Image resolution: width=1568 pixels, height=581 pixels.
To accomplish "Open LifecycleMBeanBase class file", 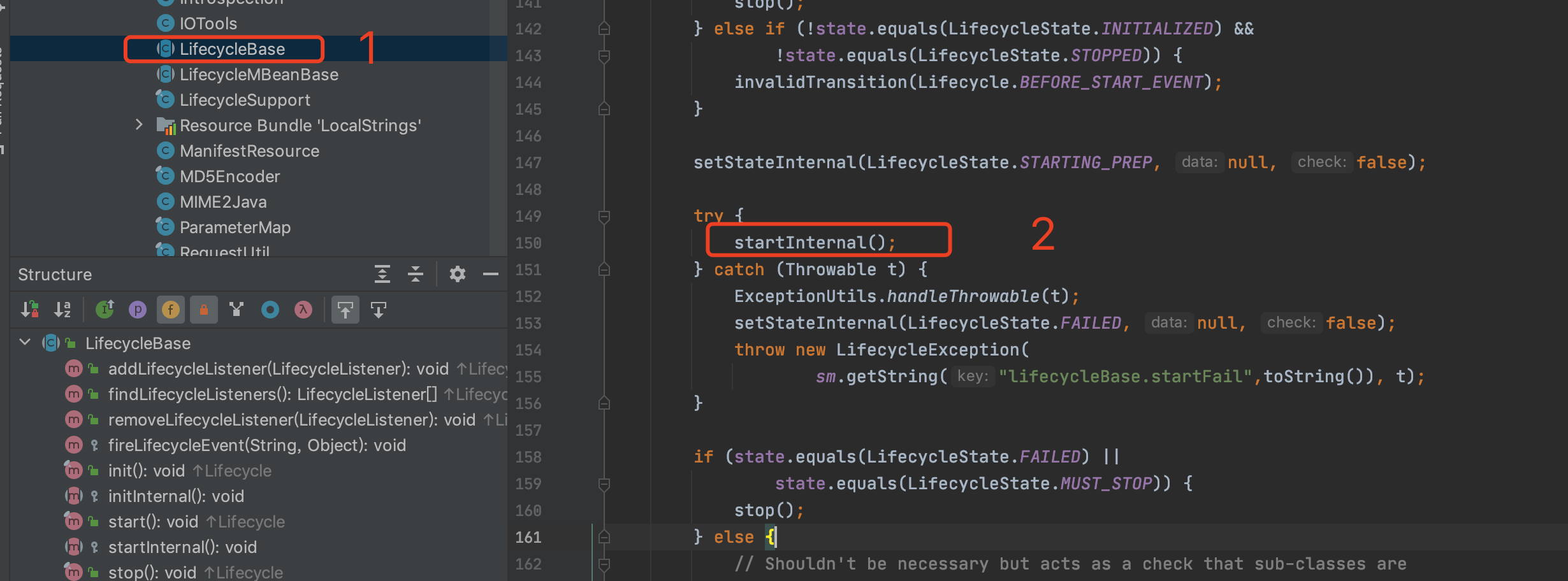I will [x=259, y=75].
